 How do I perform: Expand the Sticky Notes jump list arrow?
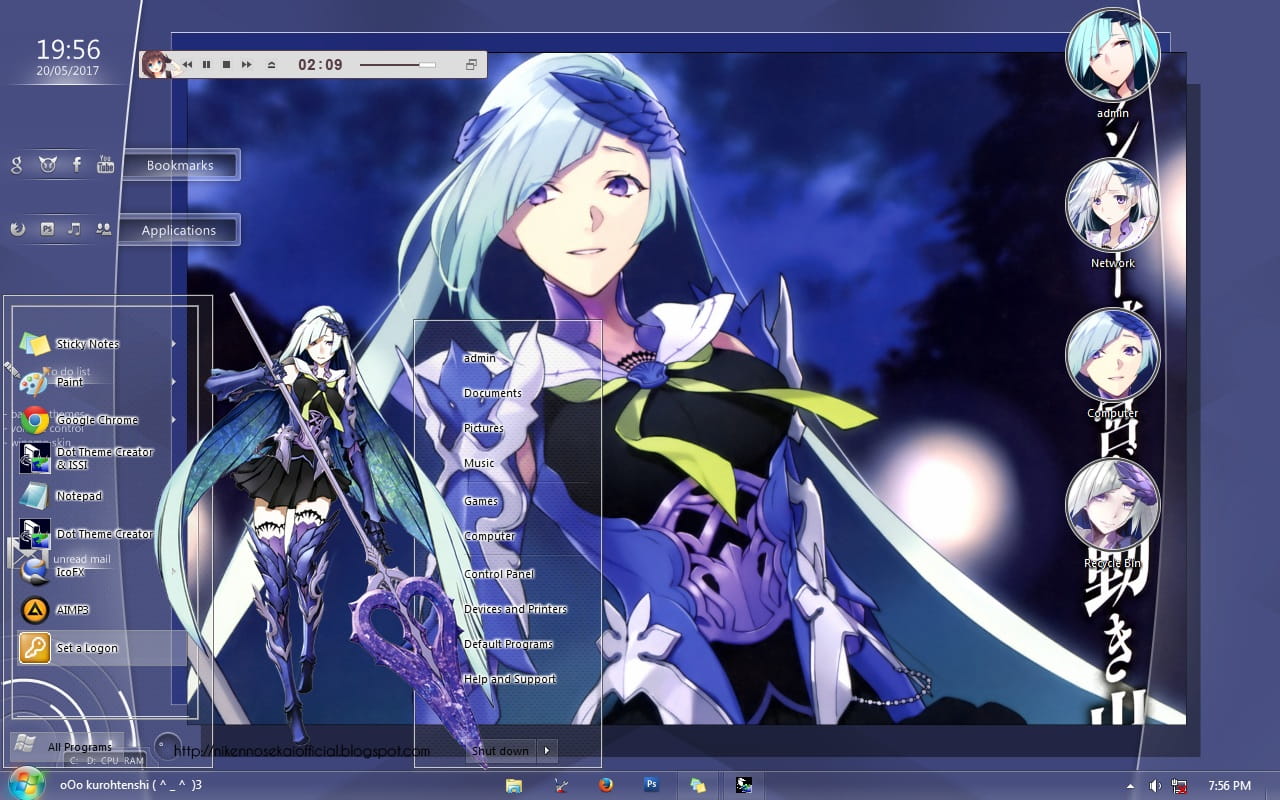tap(172, 343)
